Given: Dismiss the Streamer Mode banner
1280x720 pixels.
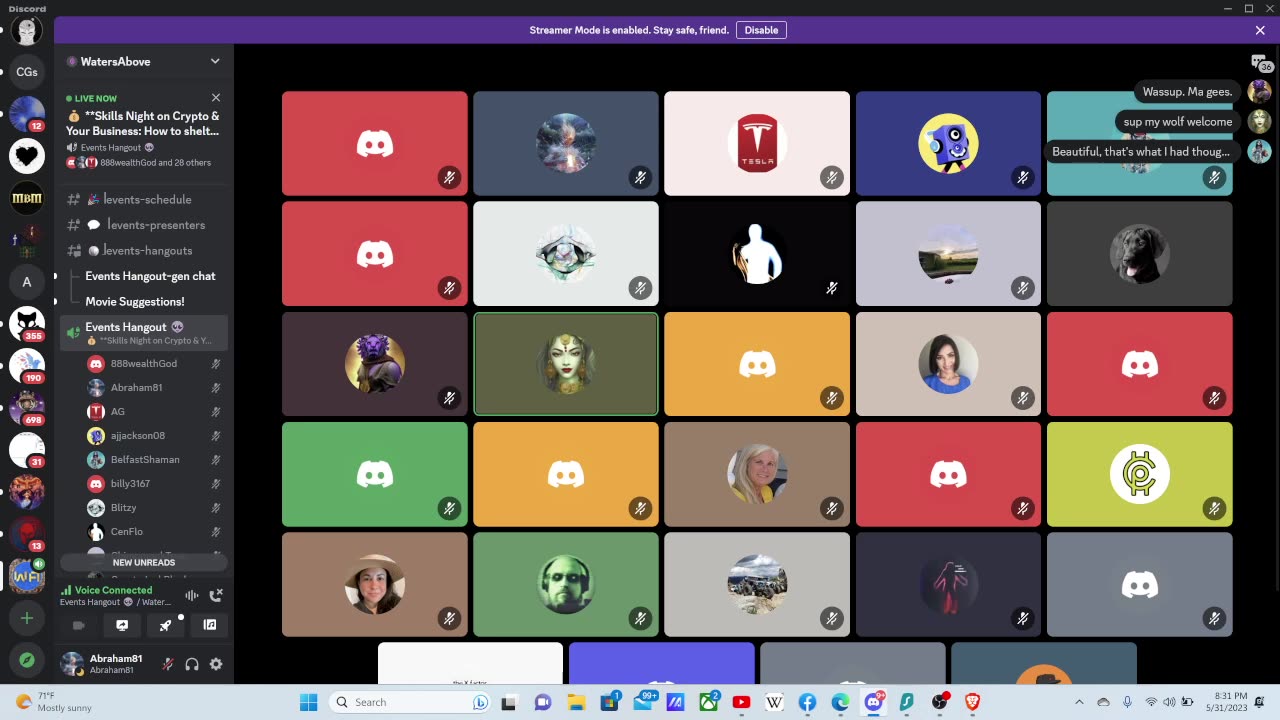Looking at the screenshot, I should 1260,30.
